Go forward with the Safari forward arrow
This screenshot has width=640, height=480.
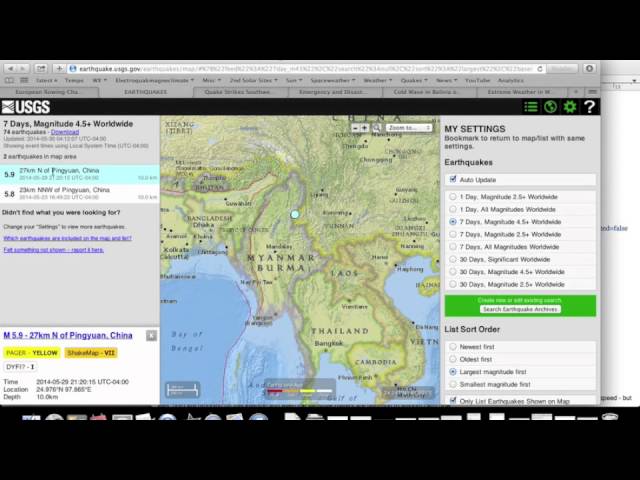click(x=23, y=69)
